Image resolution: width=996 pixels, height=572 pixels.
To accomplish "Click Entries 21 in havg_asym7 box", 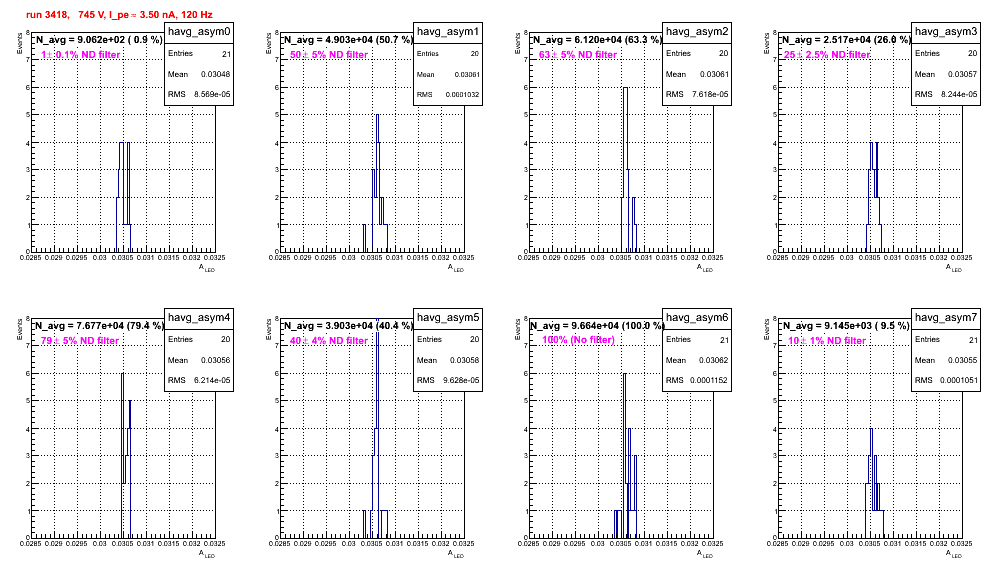I will [x=946, y=339].
